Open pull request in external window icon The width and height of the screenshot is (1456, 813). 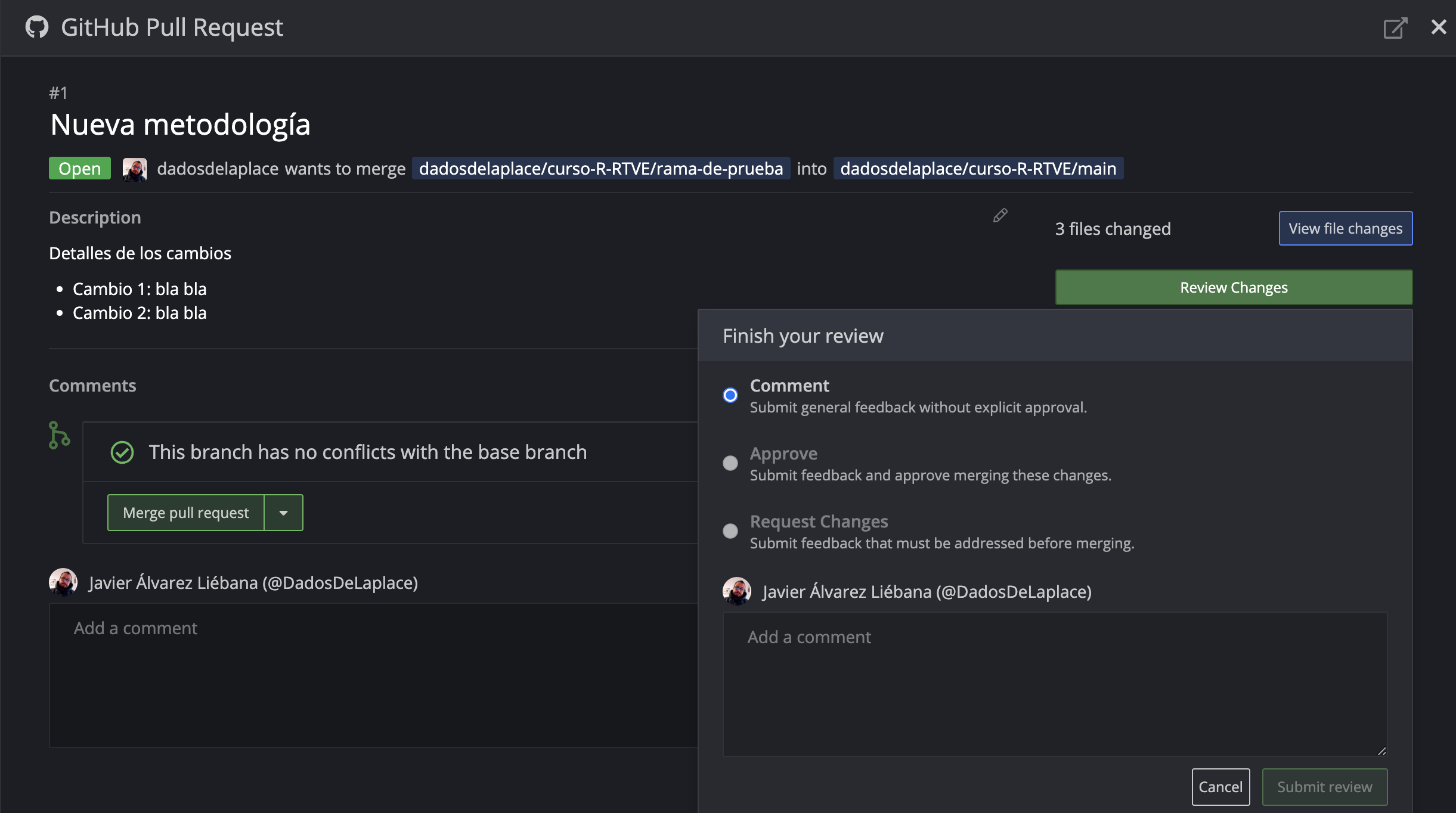coord(1395,27)
